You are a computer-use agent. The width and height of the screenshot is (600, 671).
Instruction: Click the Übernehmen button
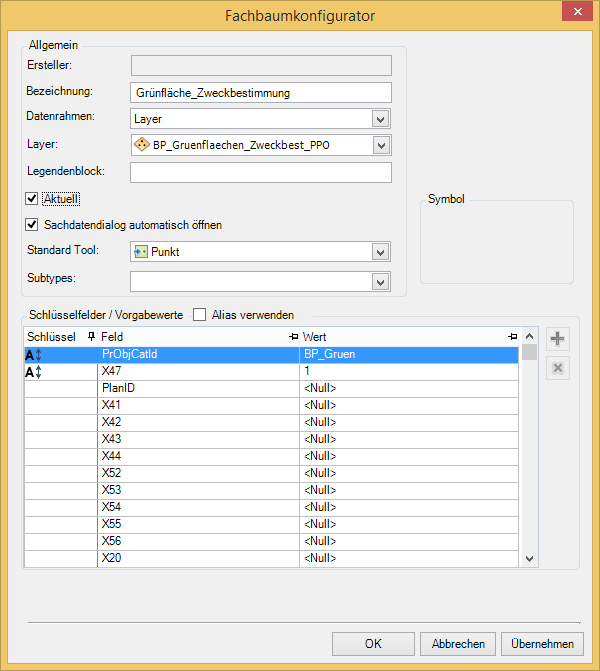coord(542,644)
